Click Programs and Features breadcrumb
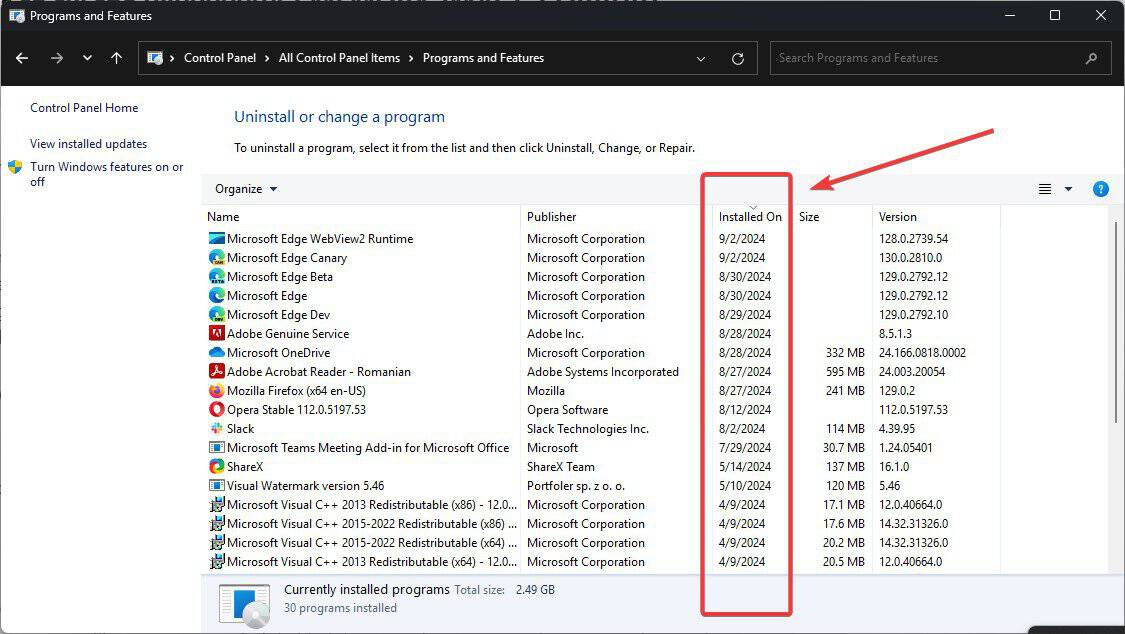 click(x=483, y=58)
